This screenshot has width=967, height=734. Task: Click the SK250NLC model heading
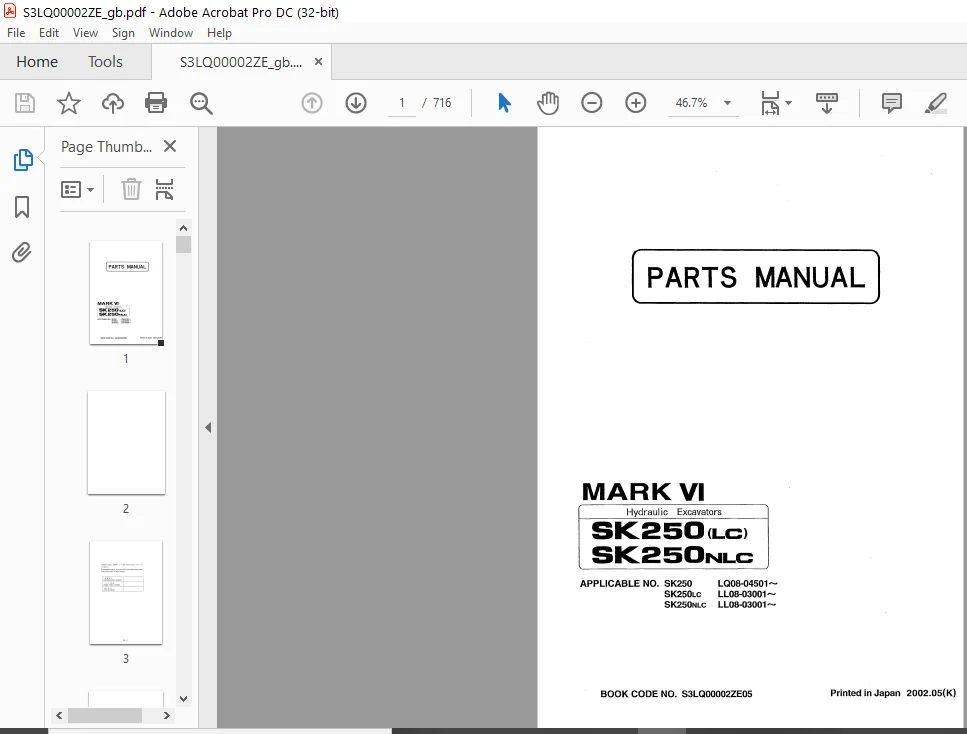(672, 555)
